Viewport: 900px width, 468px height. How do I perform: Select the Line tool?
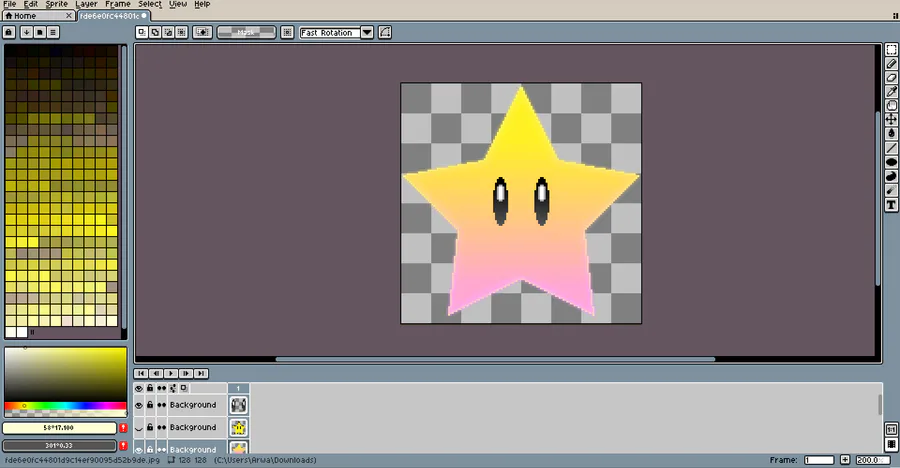click(x=891, y=148)
